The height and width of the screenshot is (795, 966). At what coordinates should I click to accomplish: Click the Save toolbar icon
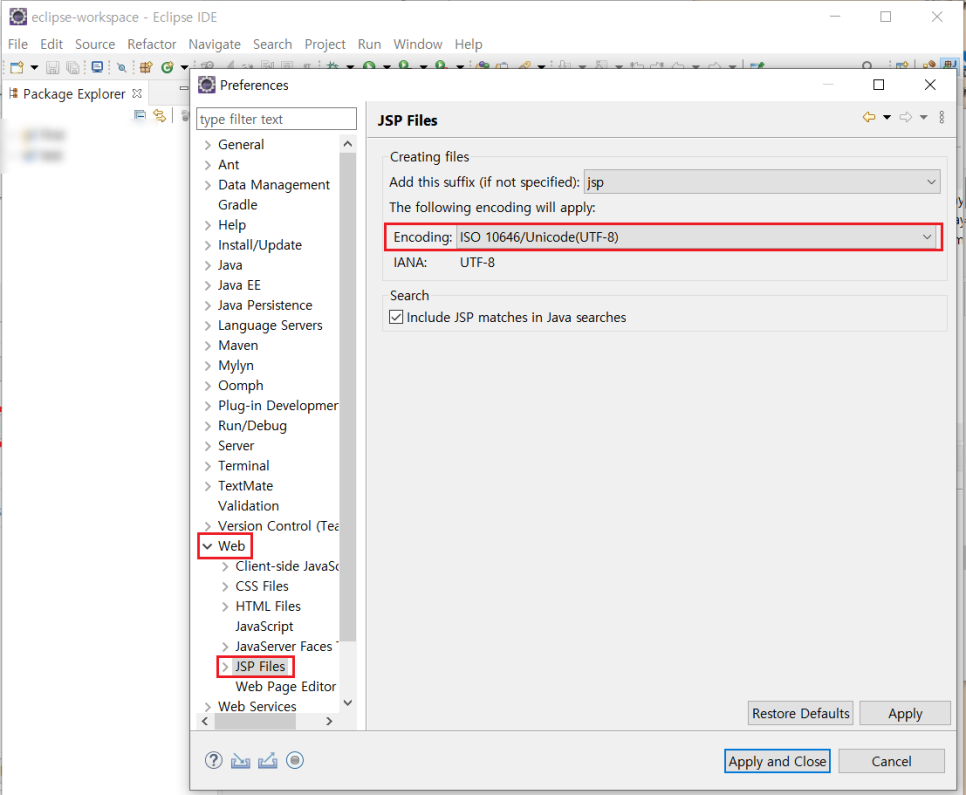tap(53, 67)
